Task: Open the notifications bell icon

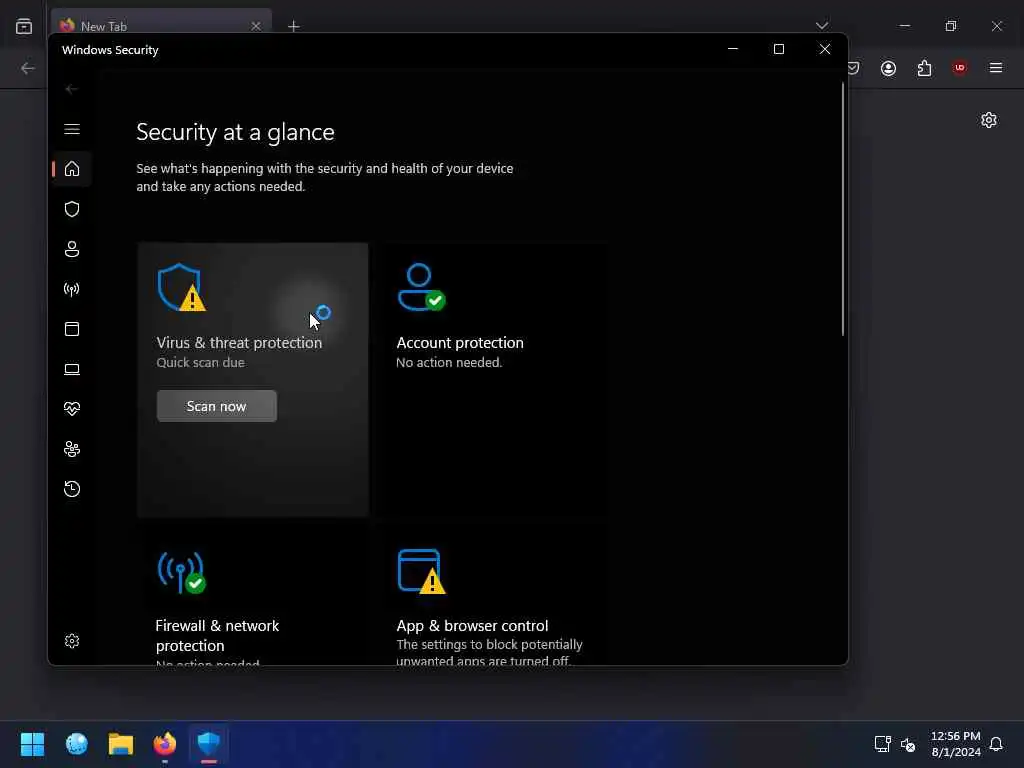Action: (996, 744)
